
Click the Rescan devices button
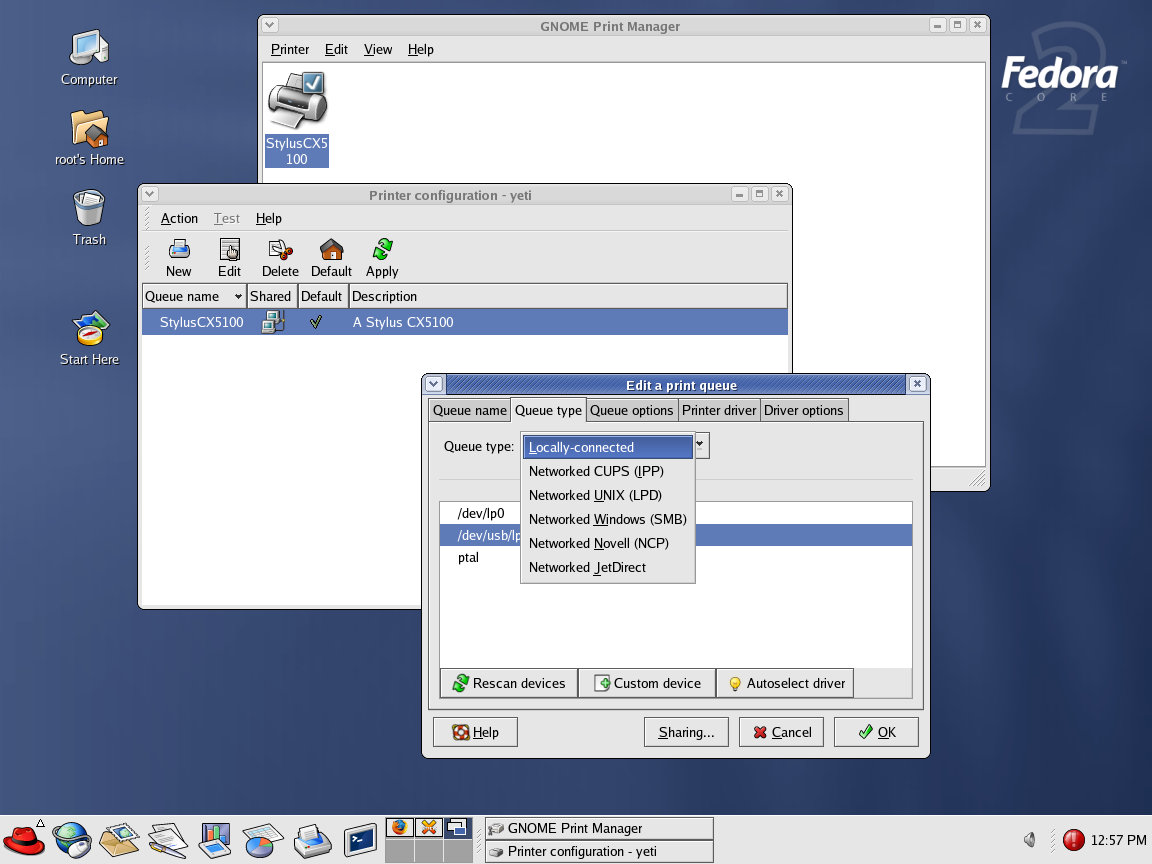pos(509,683)
